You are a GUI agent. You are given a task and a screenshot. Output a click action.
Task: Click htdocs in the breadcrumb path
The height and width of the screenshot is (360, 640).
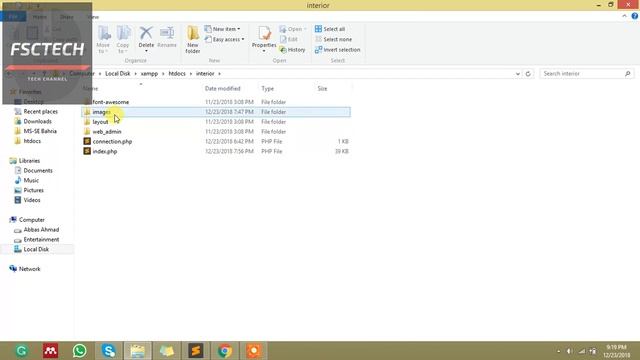(177, 74)
